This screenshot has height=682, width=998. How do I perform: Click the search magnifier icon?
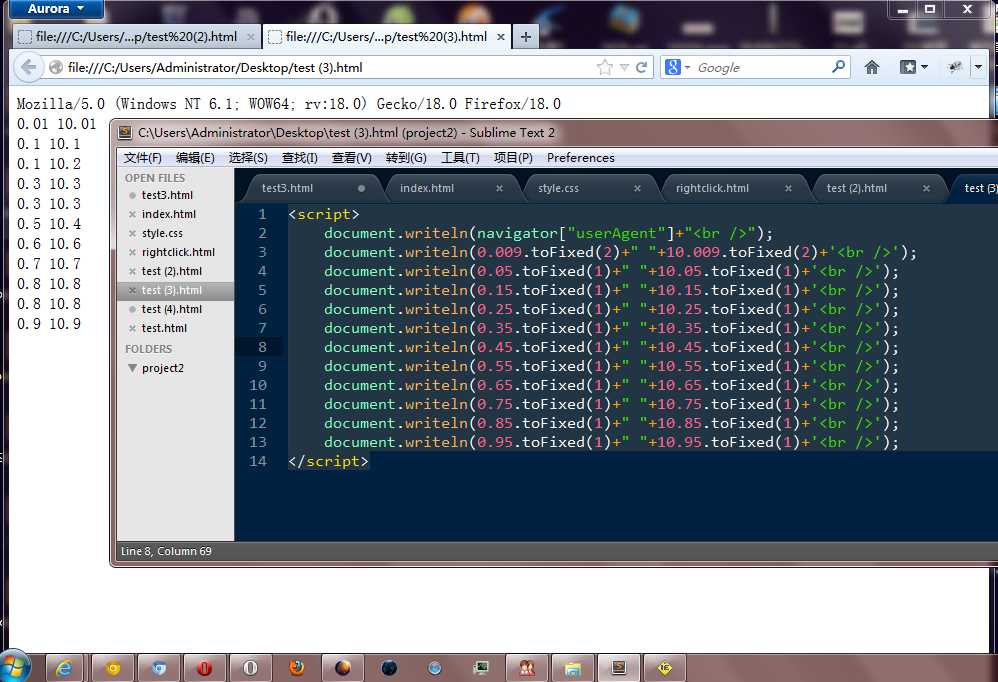tap(839, 66)
